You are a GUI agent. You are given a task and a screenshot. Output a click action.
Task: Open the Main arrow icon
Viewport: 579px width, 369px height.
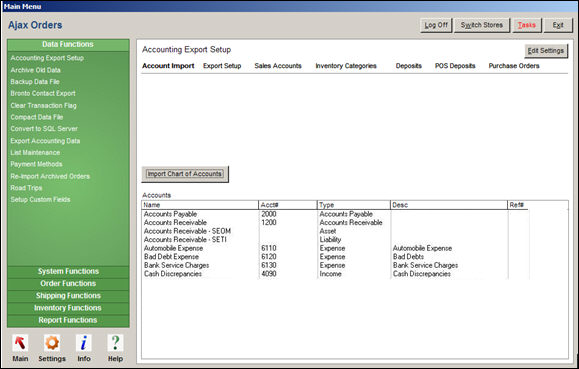(x=20, y=343)
